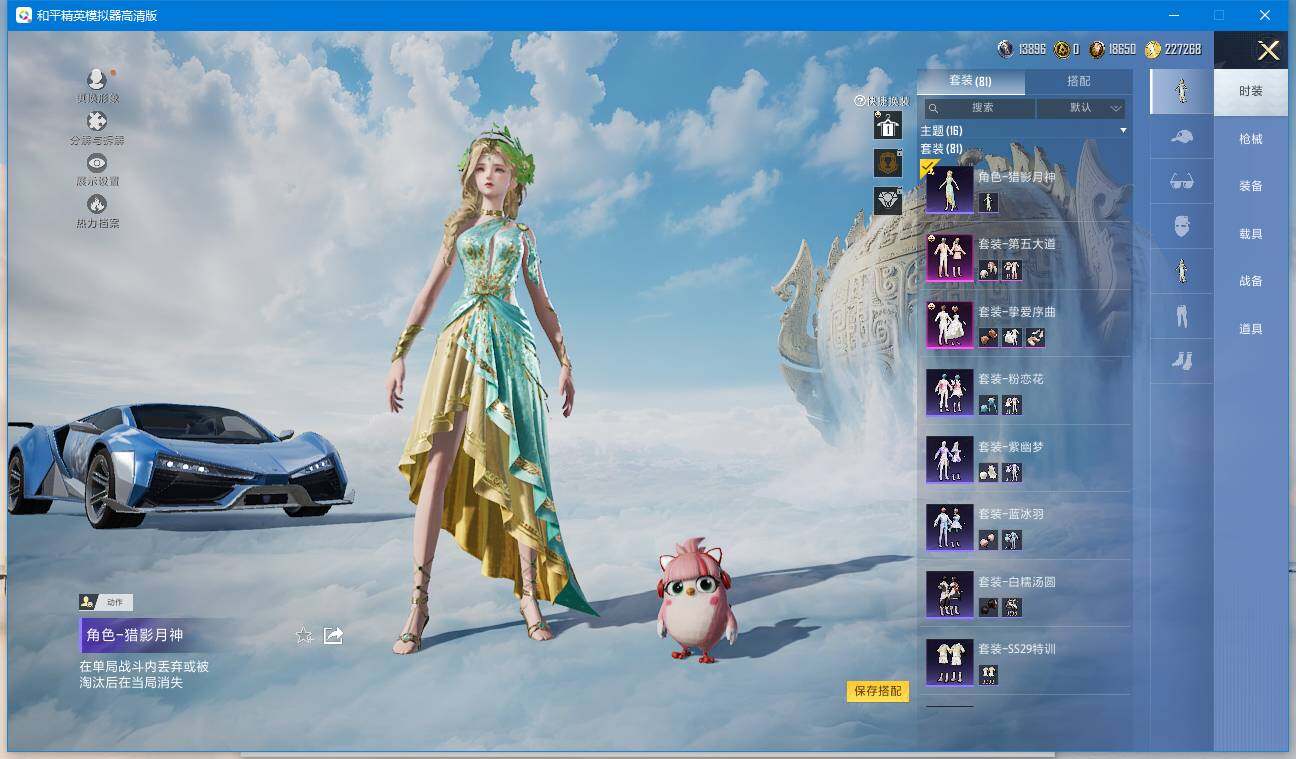
Task: Click the third piece icon under 套装-挚爱序曲
Action: [1035, 337]
